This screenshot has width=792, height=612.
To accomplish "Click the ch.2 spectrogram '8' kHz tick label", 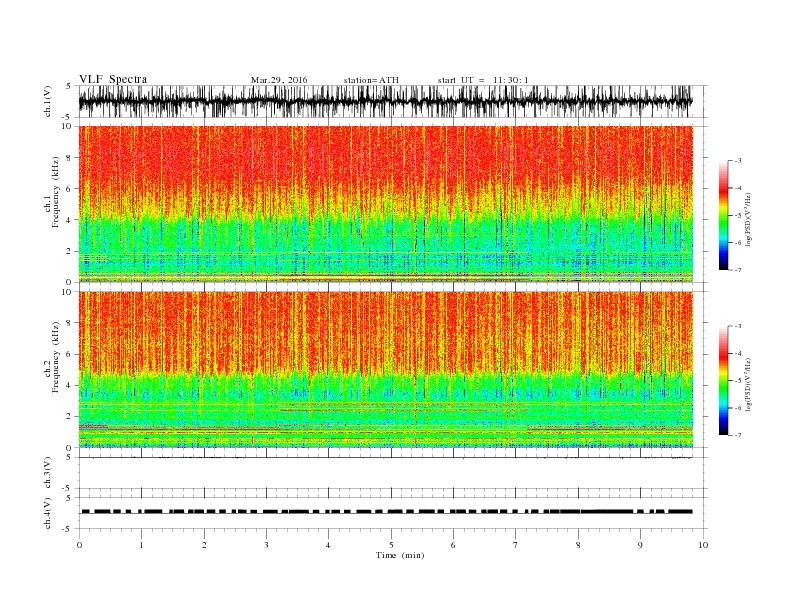I will [70, 323].
